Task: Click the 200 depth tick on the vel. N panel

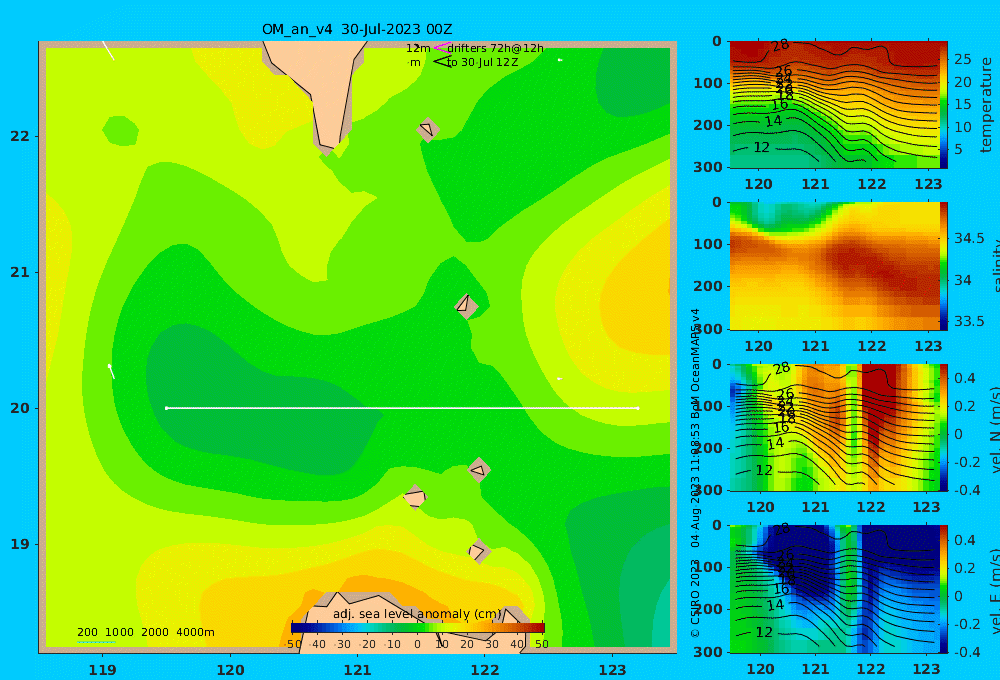Action: [x=708, y=448]
